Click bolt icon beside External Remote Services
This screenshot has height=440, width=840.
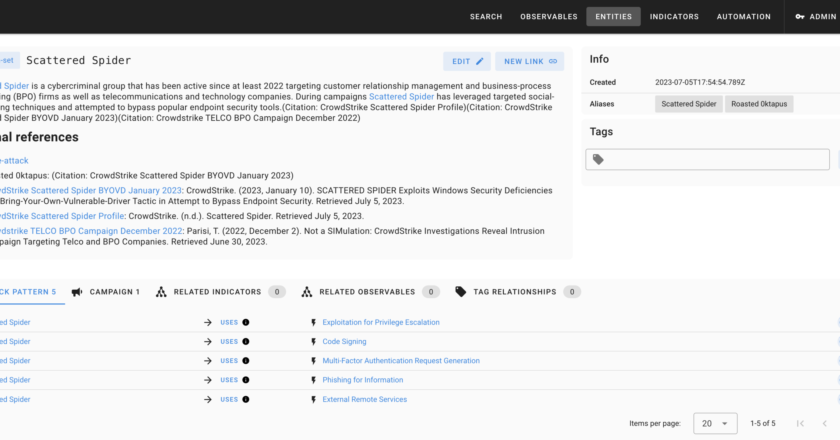313,399
